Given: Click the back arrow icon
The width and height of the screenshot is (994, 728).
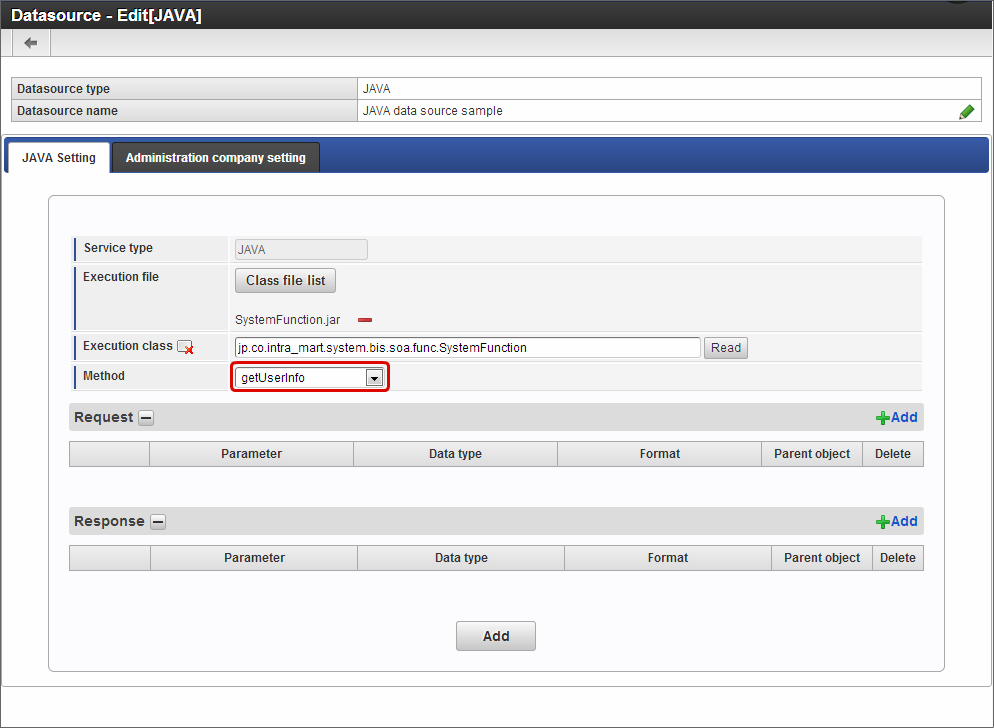Looking at the screenshot, I should [30, 43].
